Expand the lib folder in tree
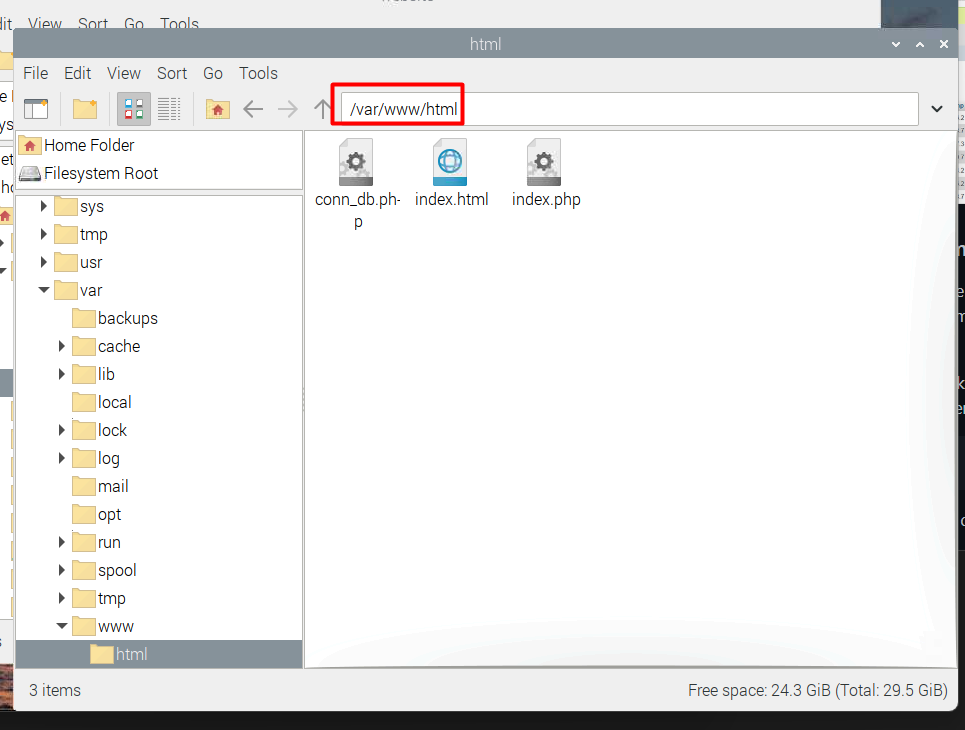The image size is (965, 730). [62, 374]
